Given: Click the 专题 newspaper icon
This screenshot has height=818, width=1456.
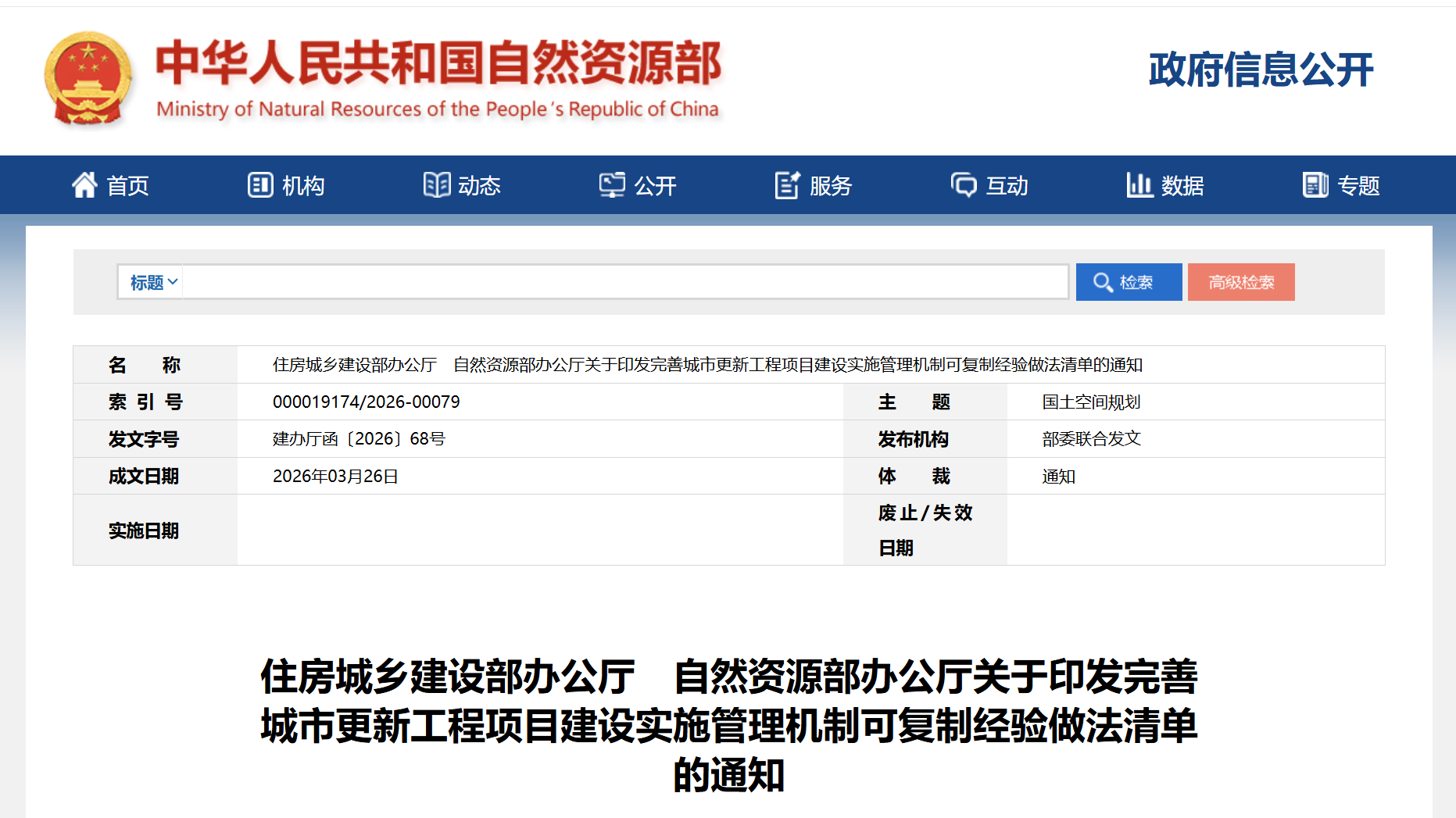Looking at the screenshot, I should coord(1315,185).
